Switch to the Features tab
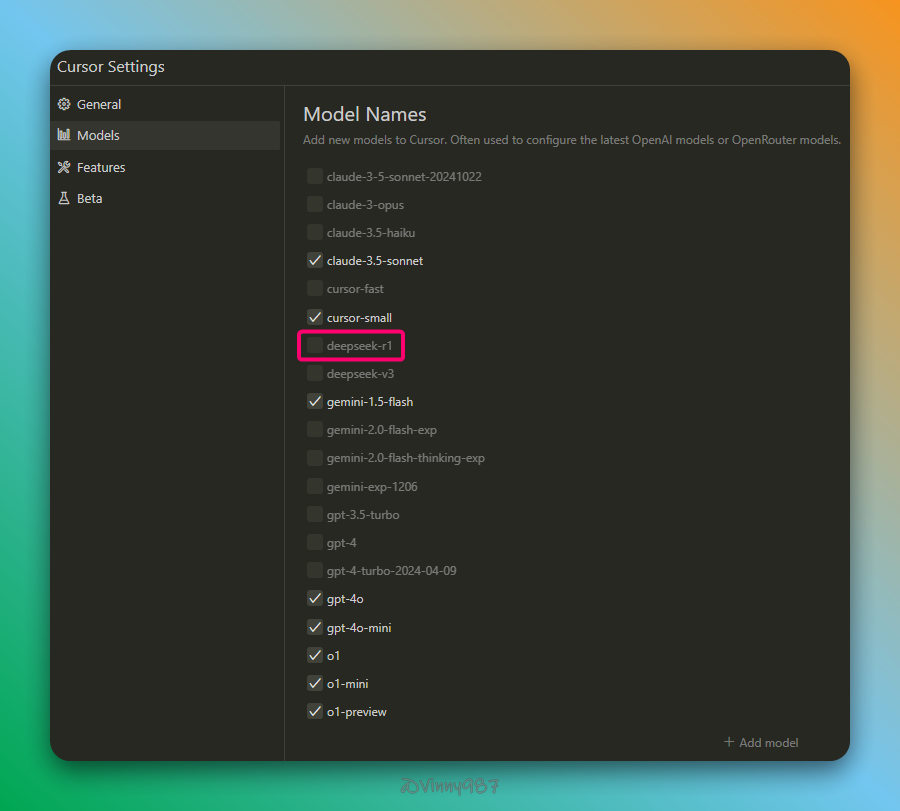The width and height of the screenshot is (900, 811). pos(101,167)
